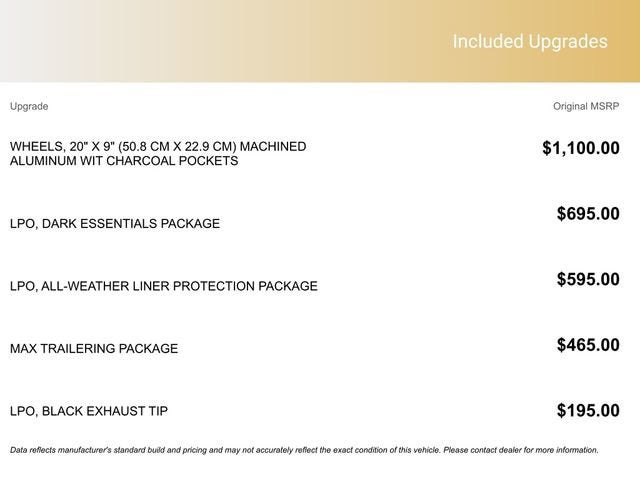Image resolution: width=640 pixels, height=480 pixels.
Task: Click the ALUMINUM WIT CHARCOAL POCKETS line
Action: point(124,161)
